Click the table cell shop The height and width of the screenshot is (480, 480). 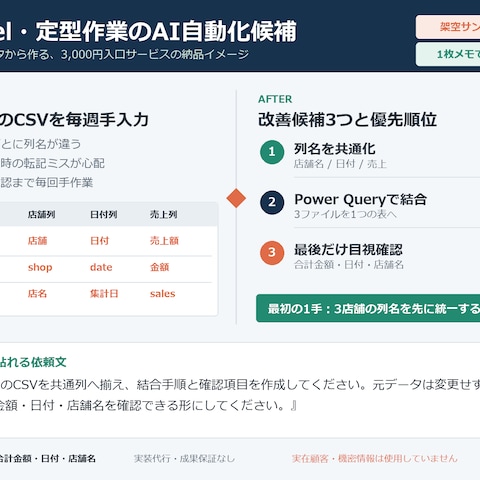pos(40,267)
